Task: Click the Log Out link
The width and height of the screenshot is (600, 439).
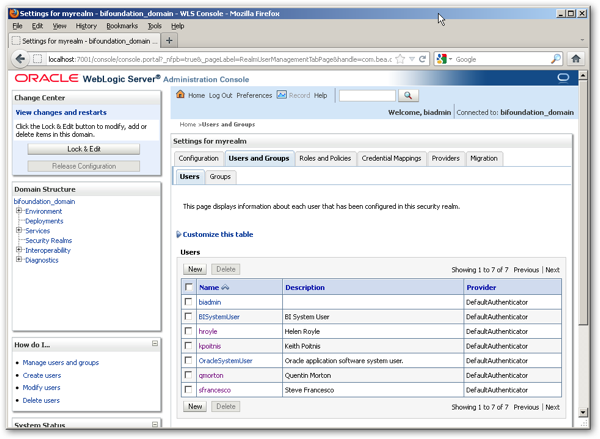Action: (220, 95)
